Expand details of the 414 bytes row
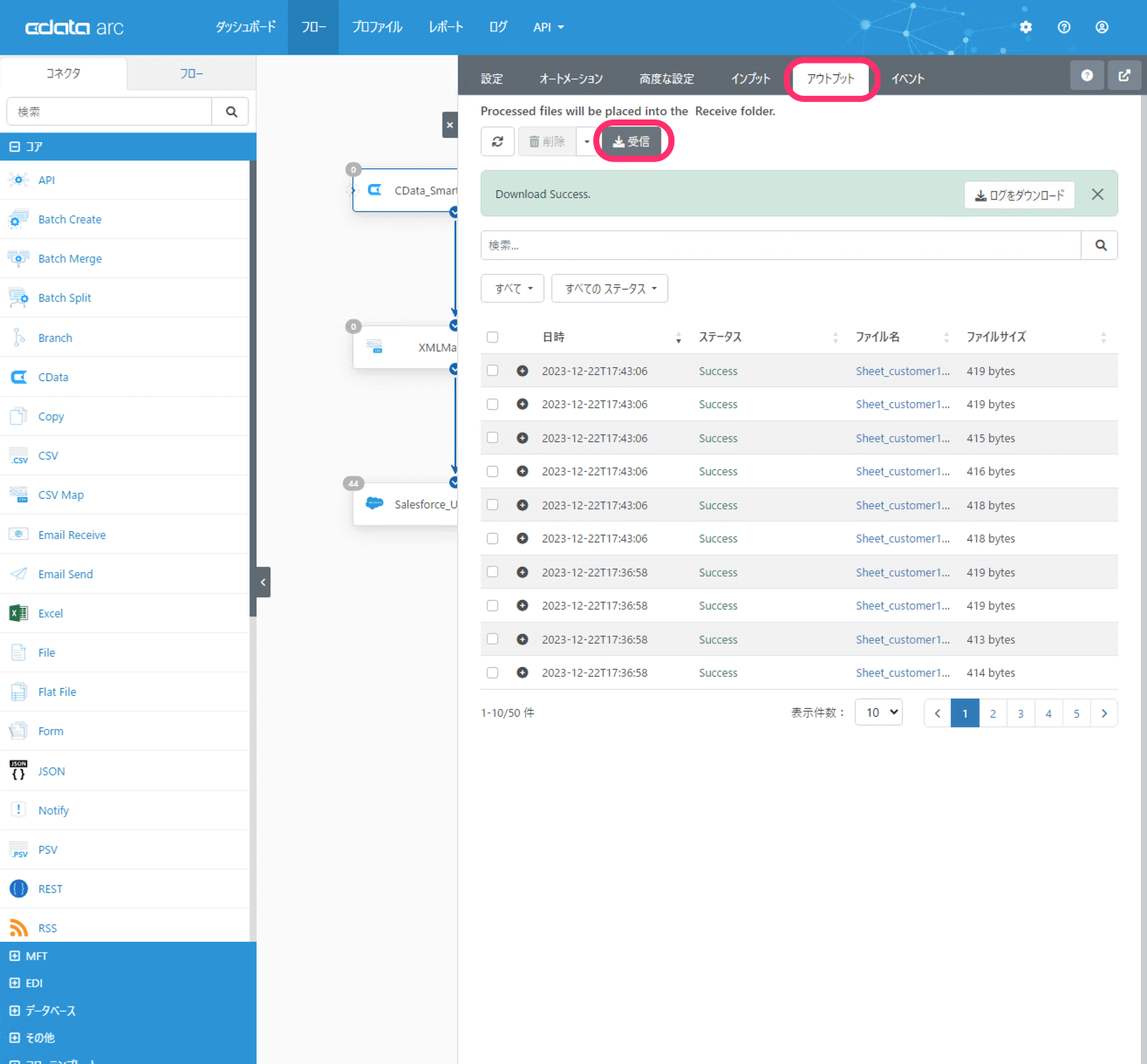Viewport: 1147px width, 1064px height. [x=522, y=672]
